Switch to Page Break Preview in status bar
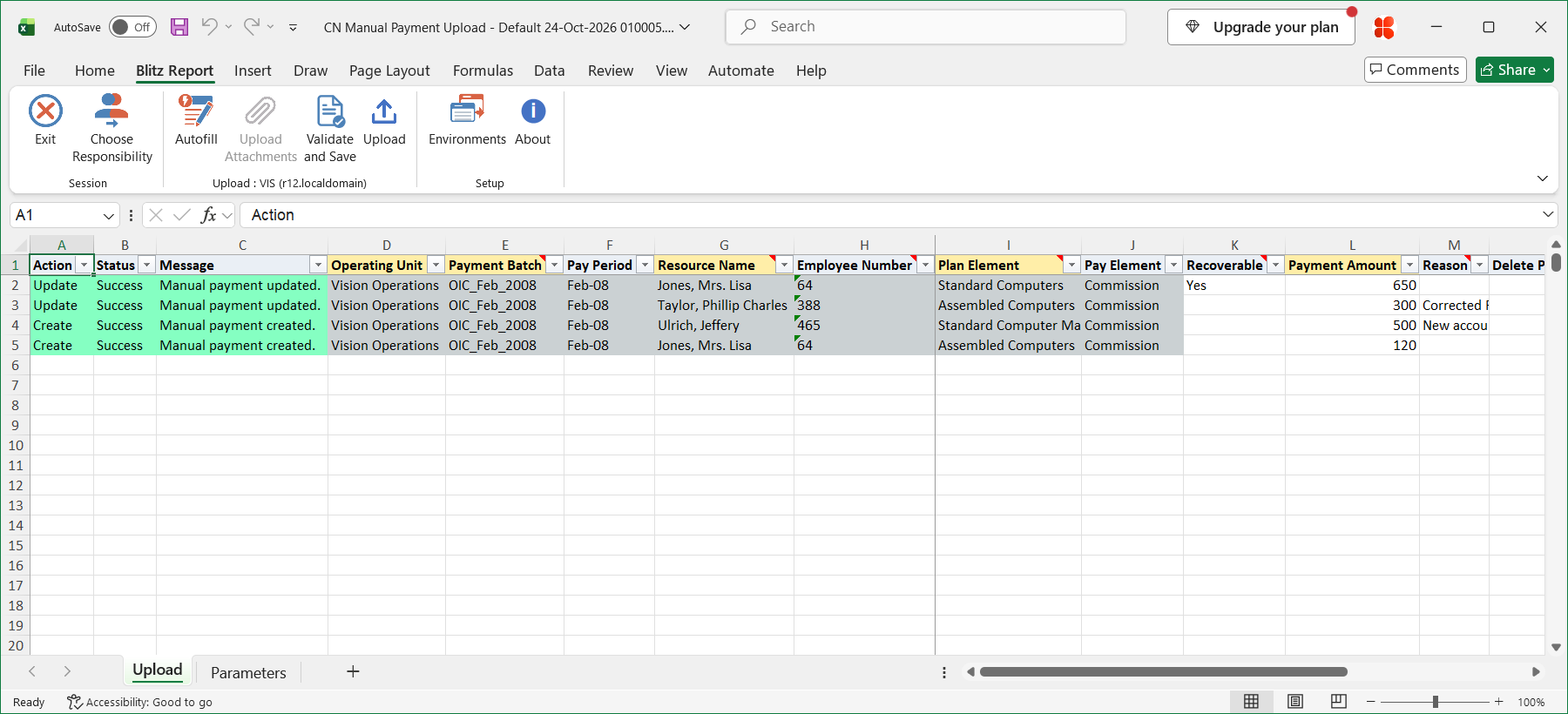 pos(1339,702)
